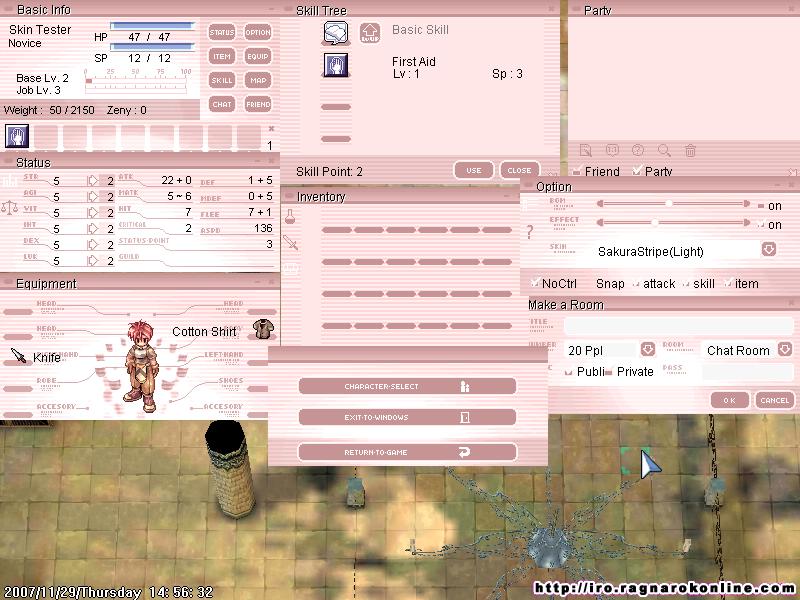Open equipment sword tab in Inventory
The image size is (800, 600).
pyautogui.click(x=290, y=242)
